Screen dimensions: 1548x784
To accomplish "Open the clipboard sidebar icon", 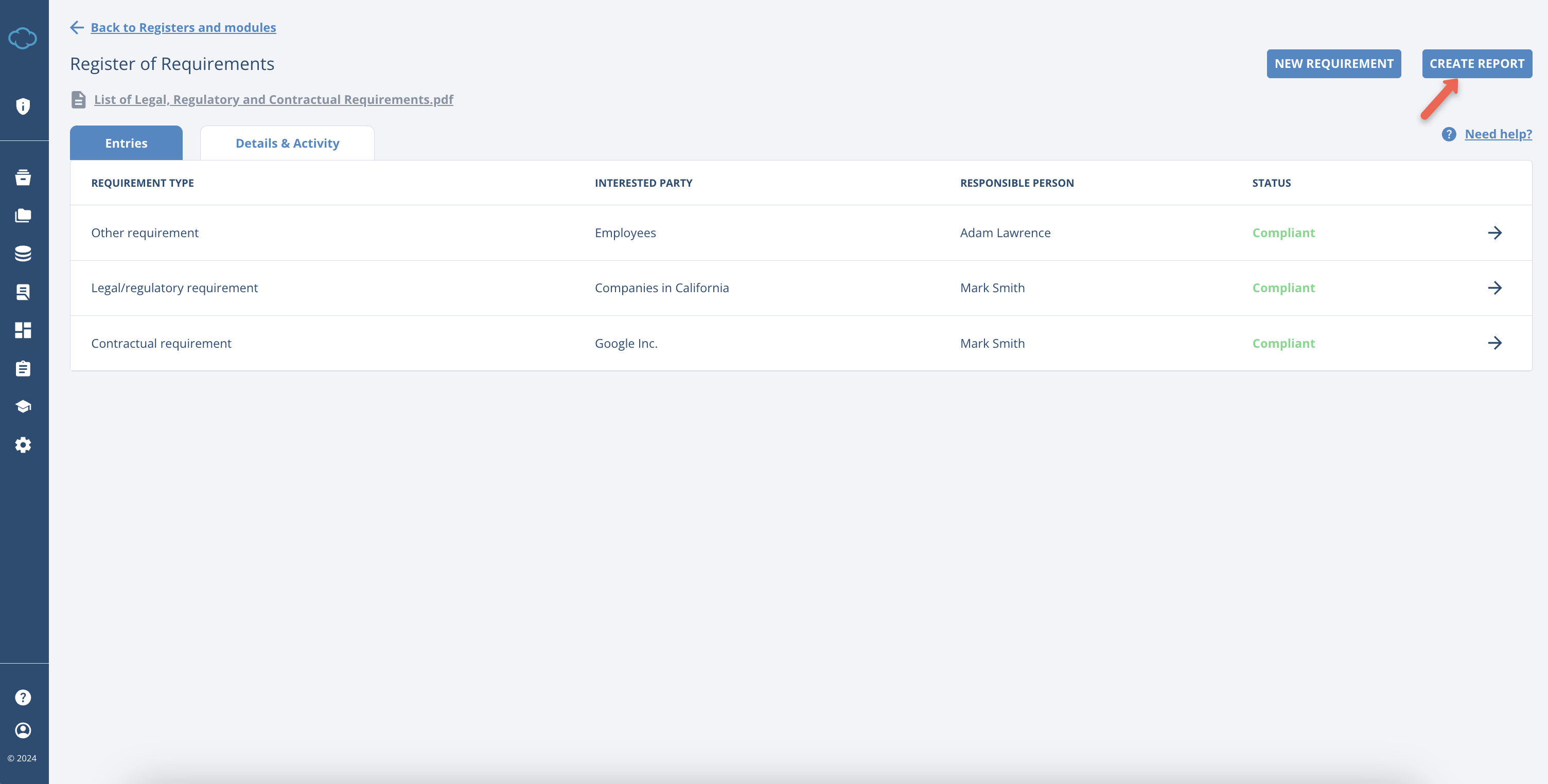I will [23, 368].
